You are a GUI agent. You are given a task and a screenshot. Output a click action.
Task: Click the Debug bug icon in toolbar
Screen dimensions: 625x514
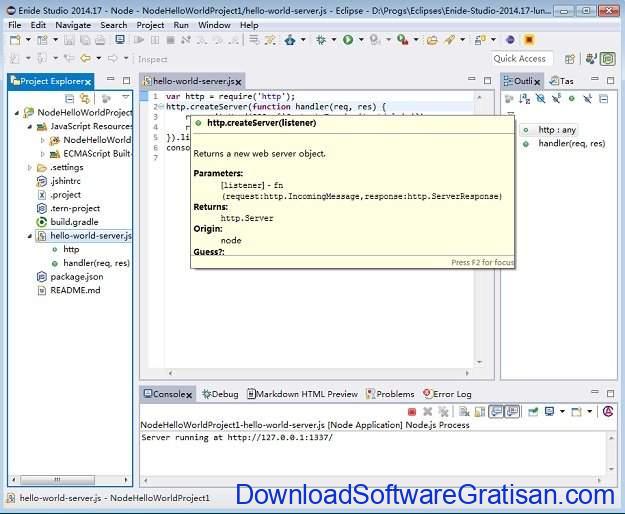coord(321,40)
